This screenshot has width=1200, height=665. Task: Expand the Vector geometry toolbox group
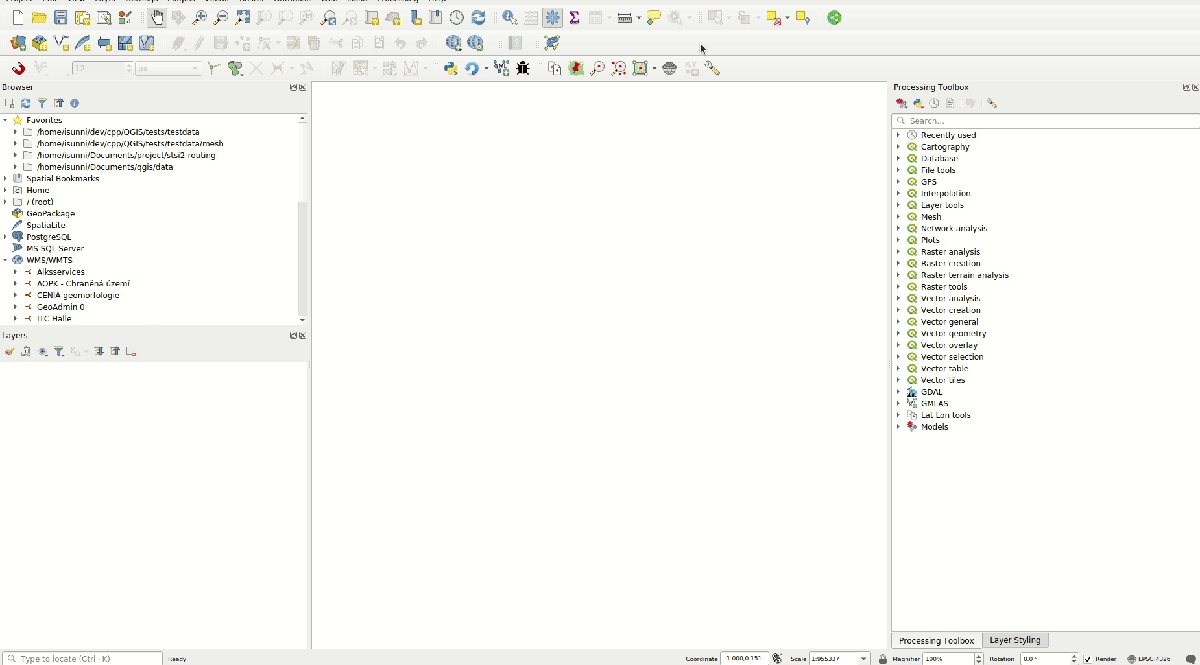click(898, 334)
